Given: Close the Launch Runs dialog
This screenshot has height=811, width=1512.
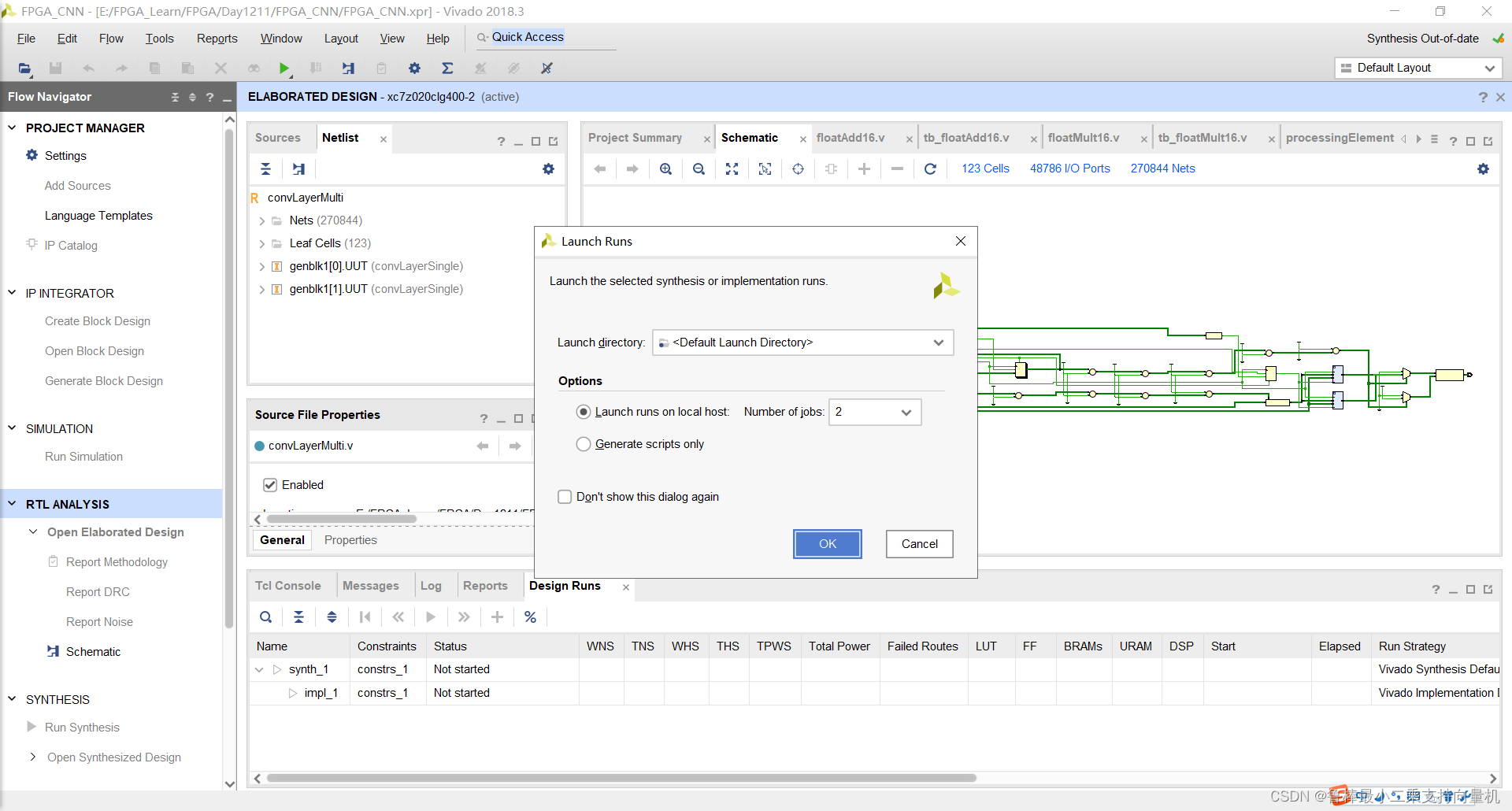Looking at the screenshot, I should [960, 241].
